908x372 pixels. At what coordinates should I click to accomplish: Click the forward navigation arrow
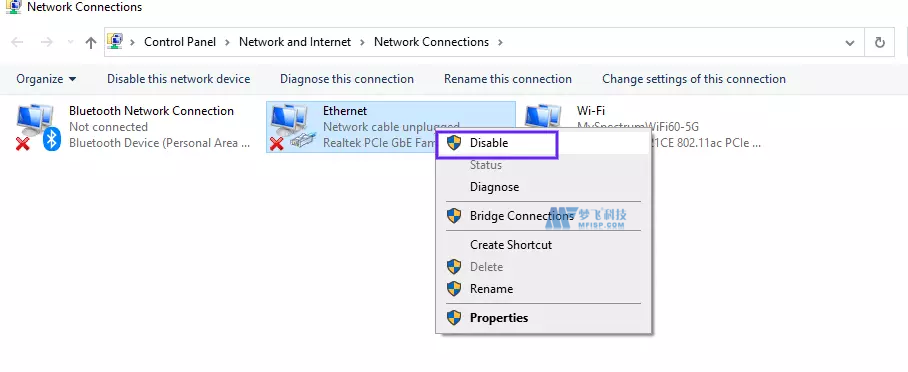click(47, 42)
